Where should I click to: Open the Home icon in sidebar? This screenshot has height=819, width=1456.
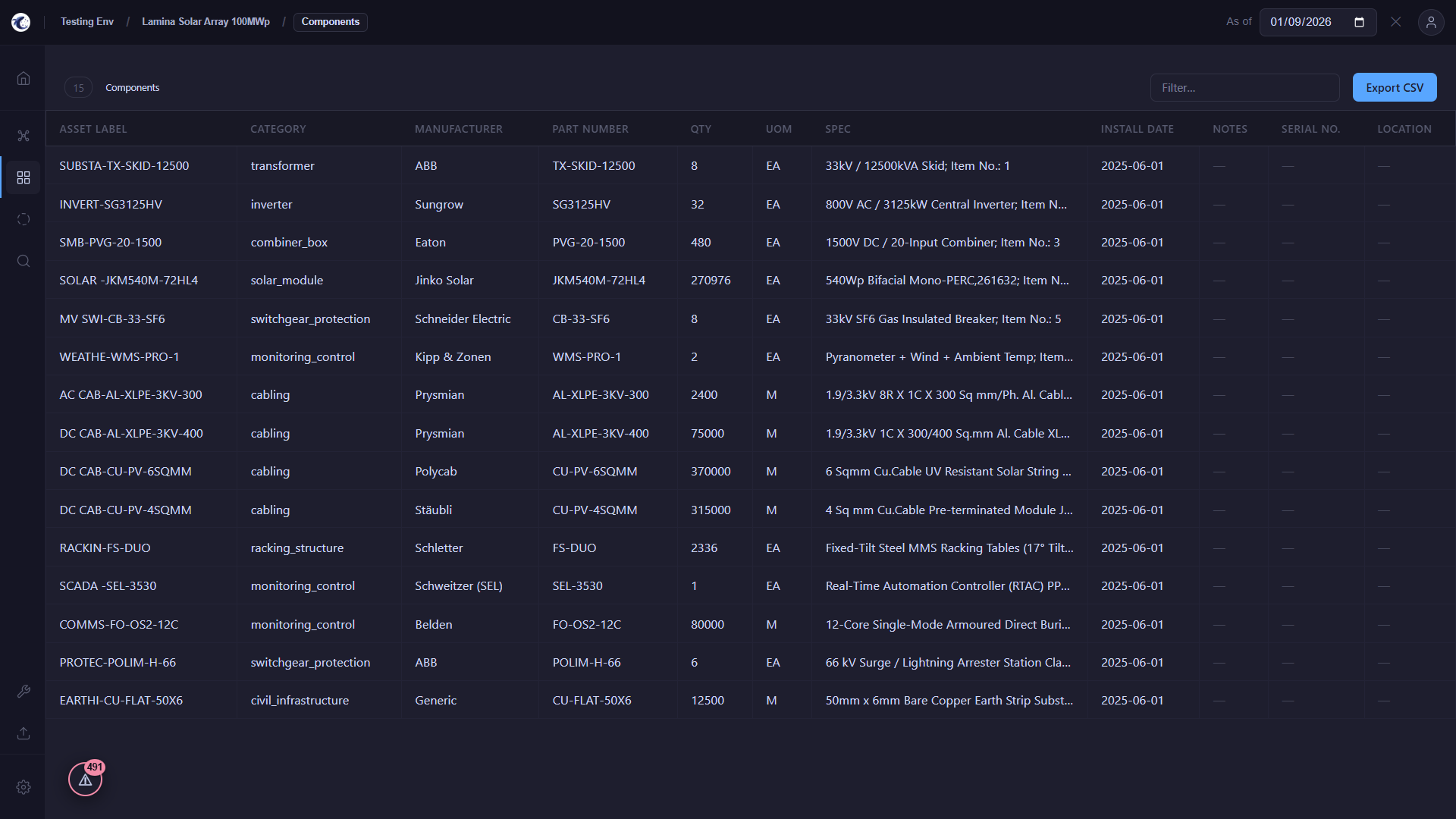click(x=24, y=79)
